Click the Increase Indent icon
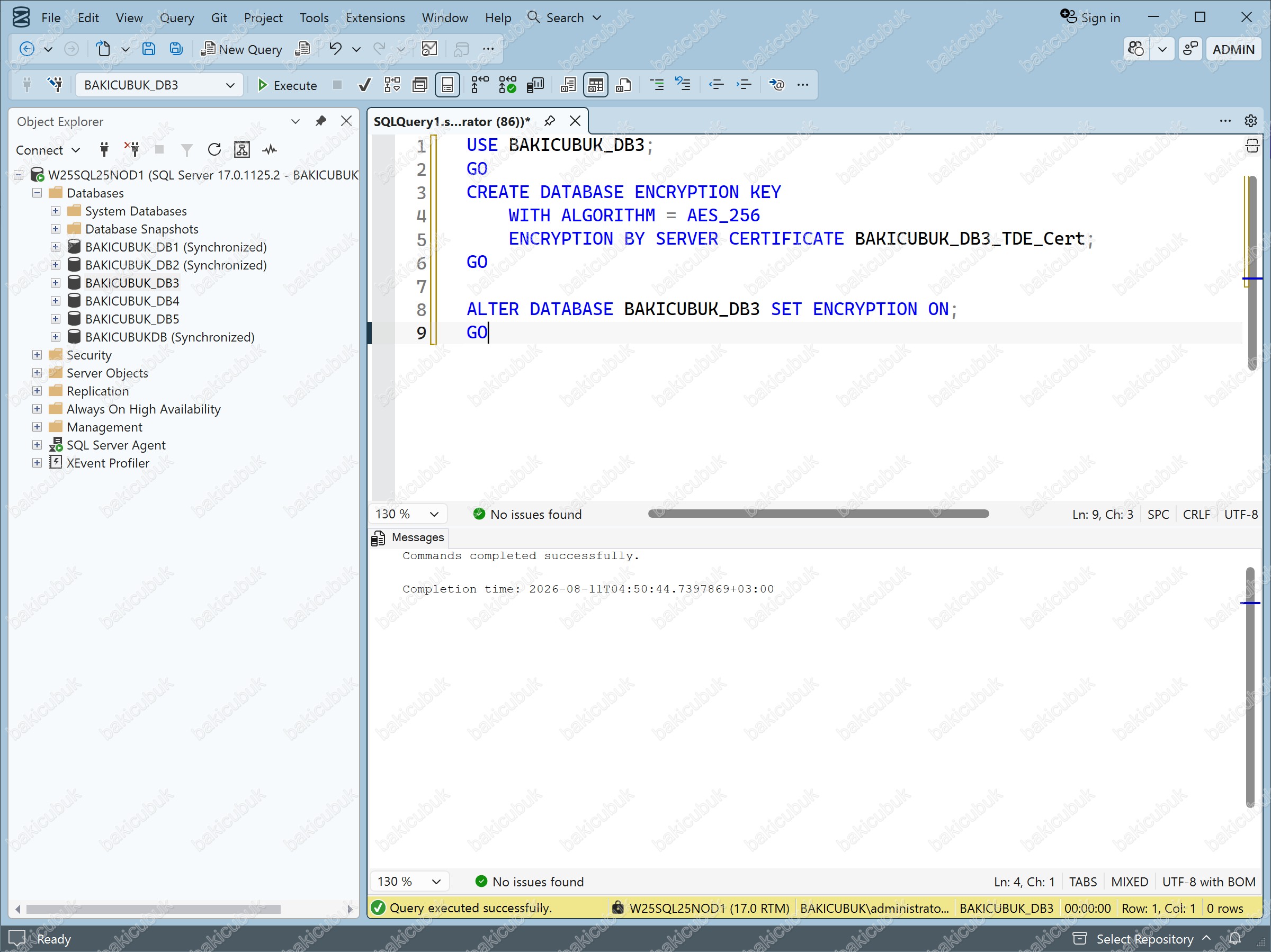1271x952 pixels. coord(744,85)
